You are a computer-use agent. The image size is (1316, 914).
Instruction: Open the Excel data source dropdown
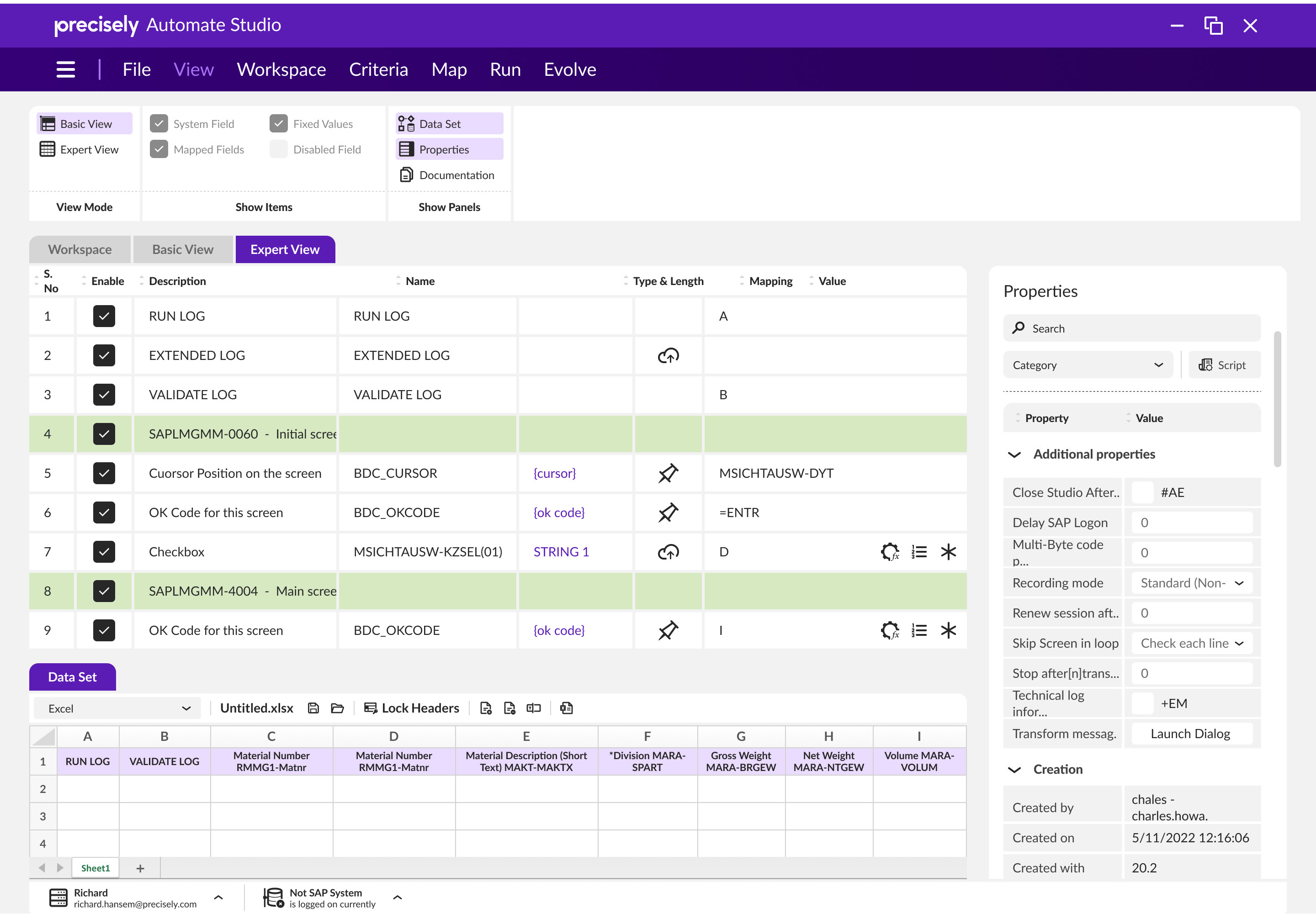click(x=117, y=708)
